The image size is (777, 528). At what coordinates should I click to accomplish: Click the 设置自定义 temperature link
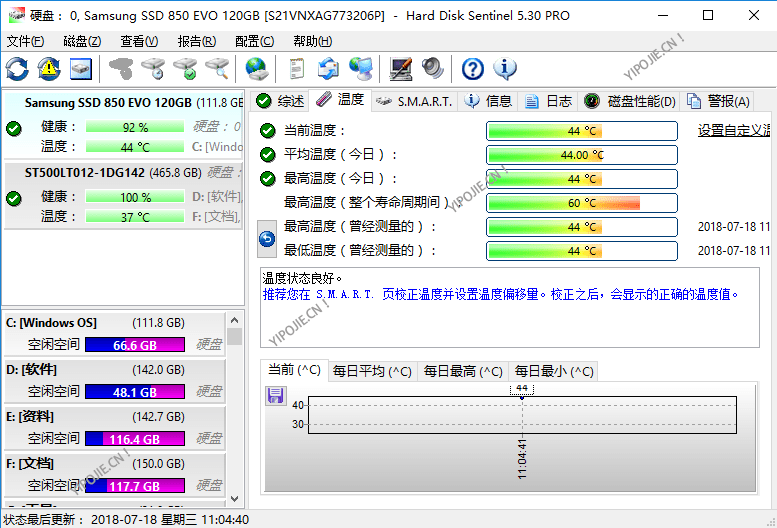pyautogui.click(x=733, y=131)
